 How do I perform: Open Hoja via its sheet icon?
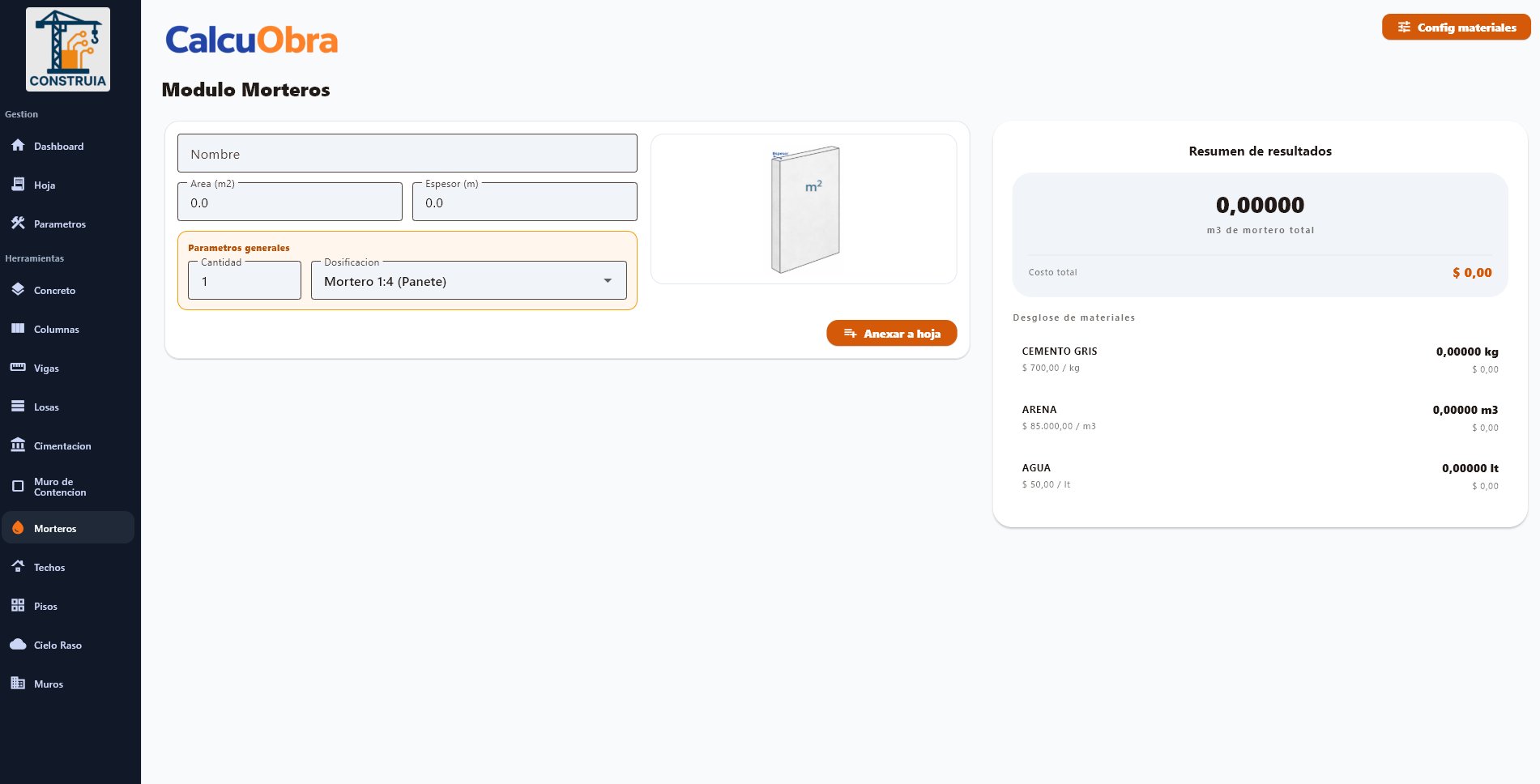pos(18,185)
